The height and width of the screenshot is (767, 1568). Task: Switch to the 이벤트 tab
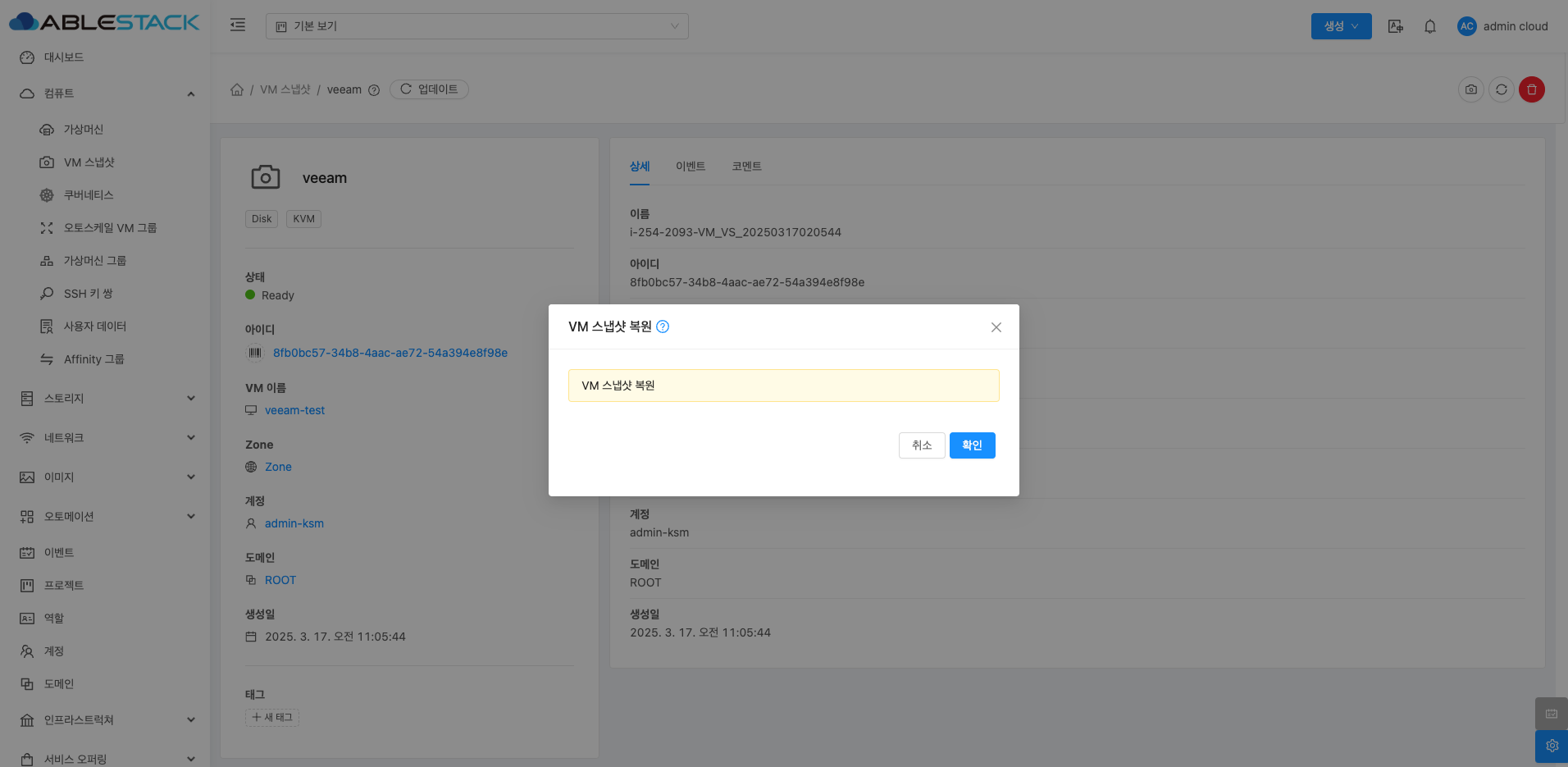tap(690, 167)
